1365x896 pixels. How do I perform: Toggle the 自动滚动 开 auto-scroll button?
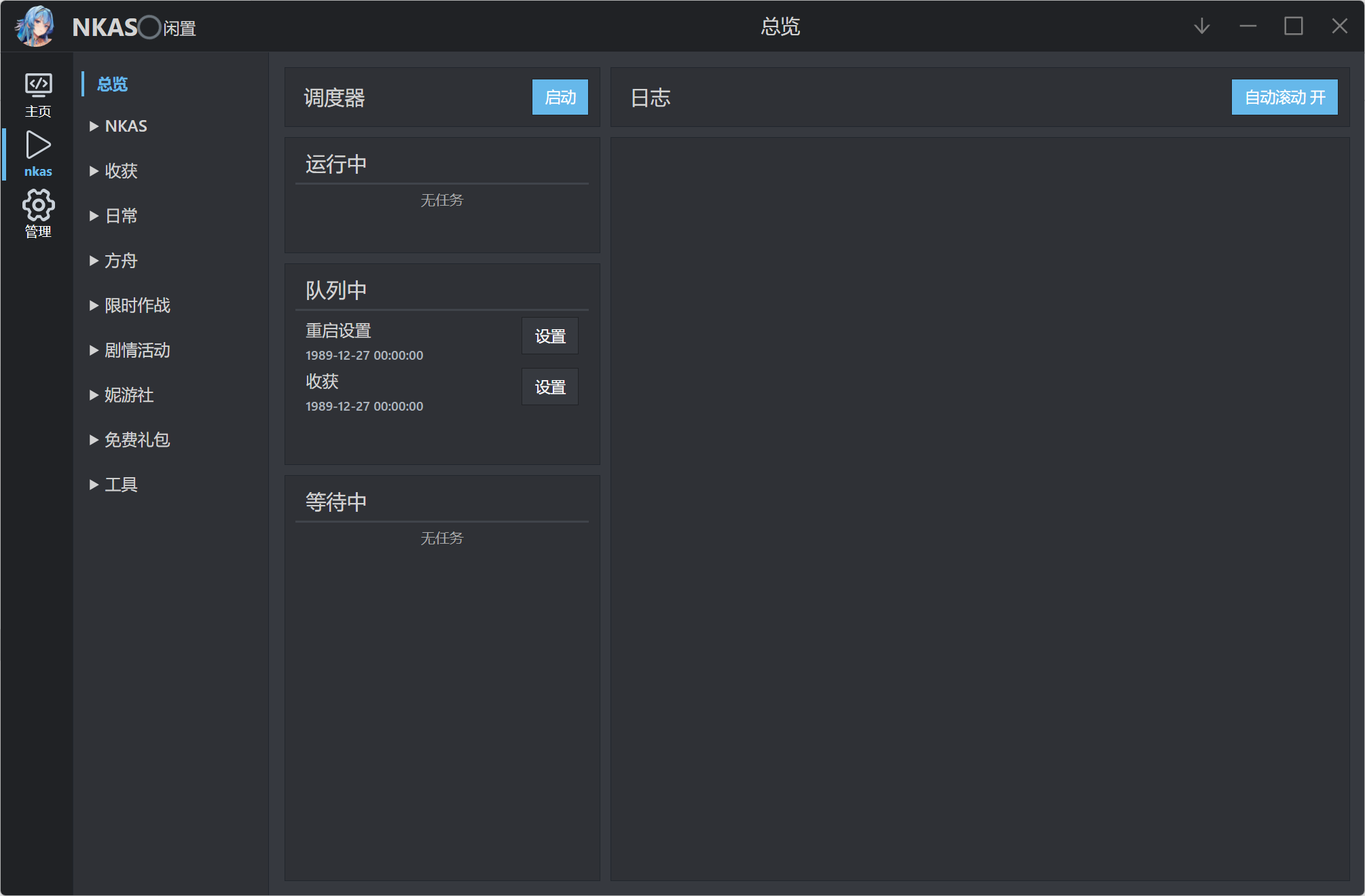1284,97
